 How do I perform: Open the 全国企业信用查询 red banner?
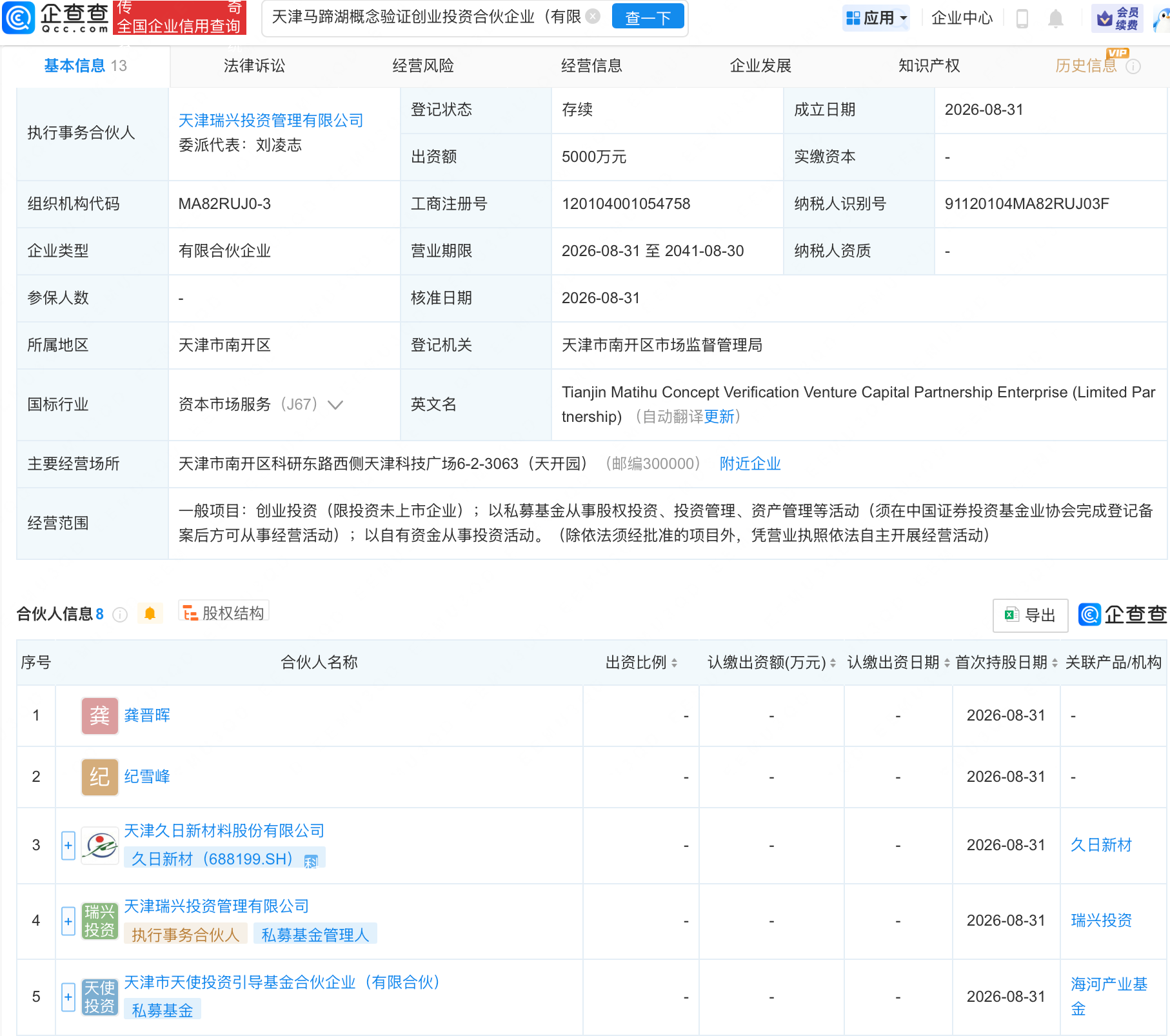pyautogui.click(x=179, y=17)
